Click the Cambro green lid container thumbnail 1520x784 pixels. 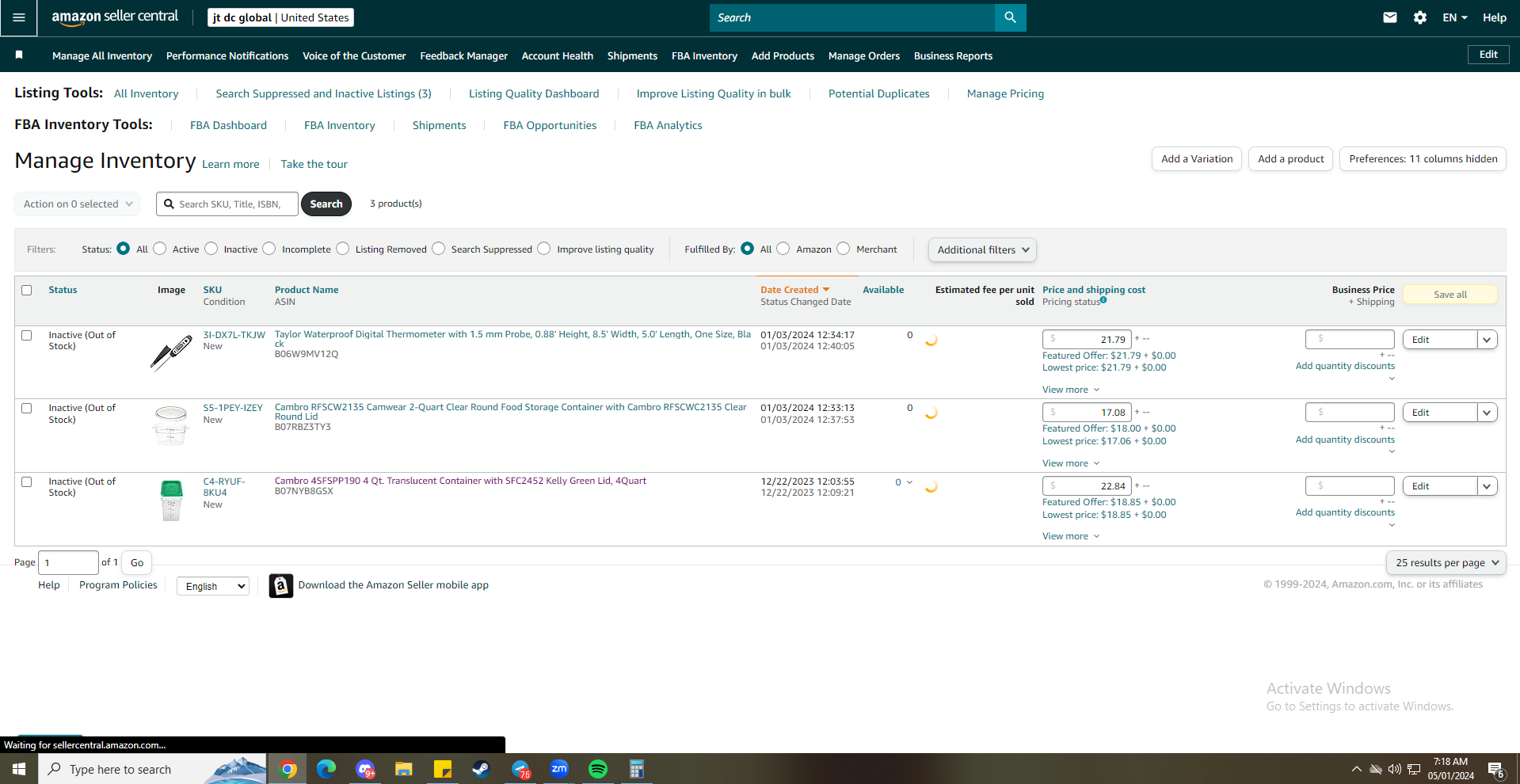[x=171, y=500]
